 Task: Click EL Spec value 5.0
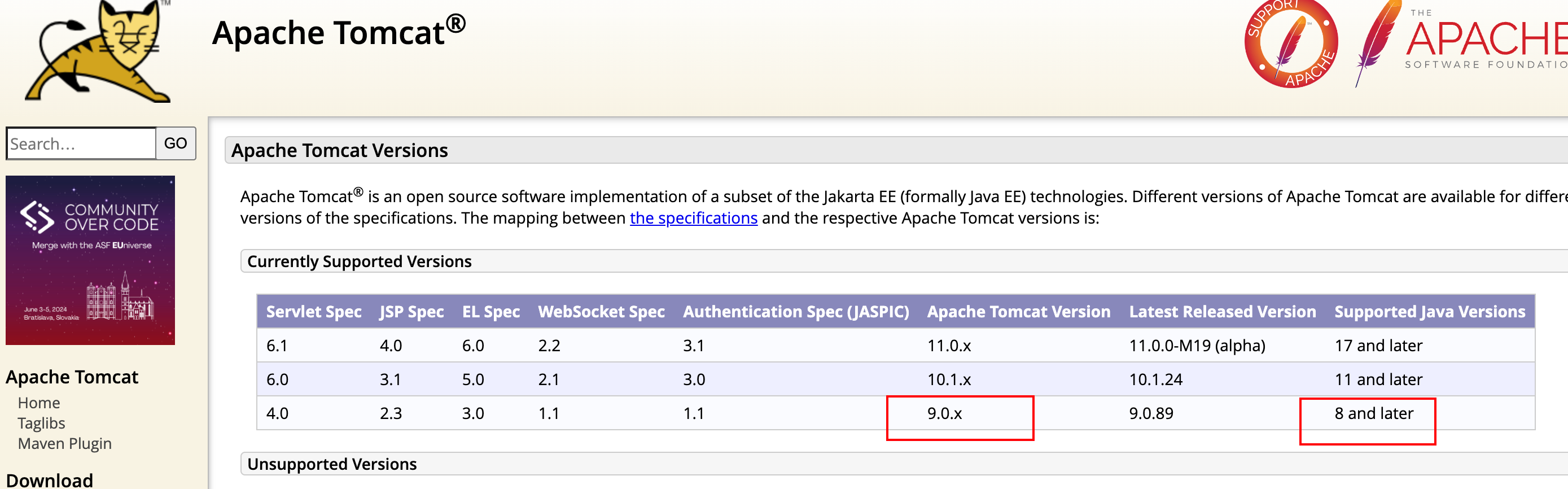pyautogui.click(x=472, y=380)
